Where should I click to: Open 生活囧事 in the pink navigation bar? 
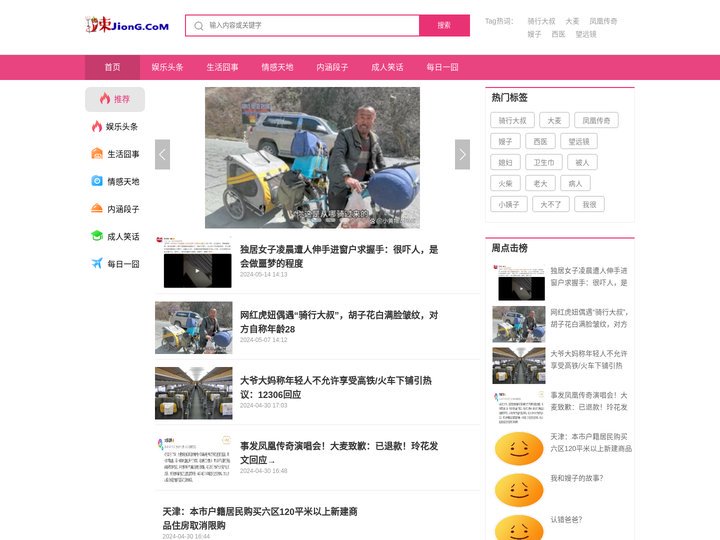(222, 68)
